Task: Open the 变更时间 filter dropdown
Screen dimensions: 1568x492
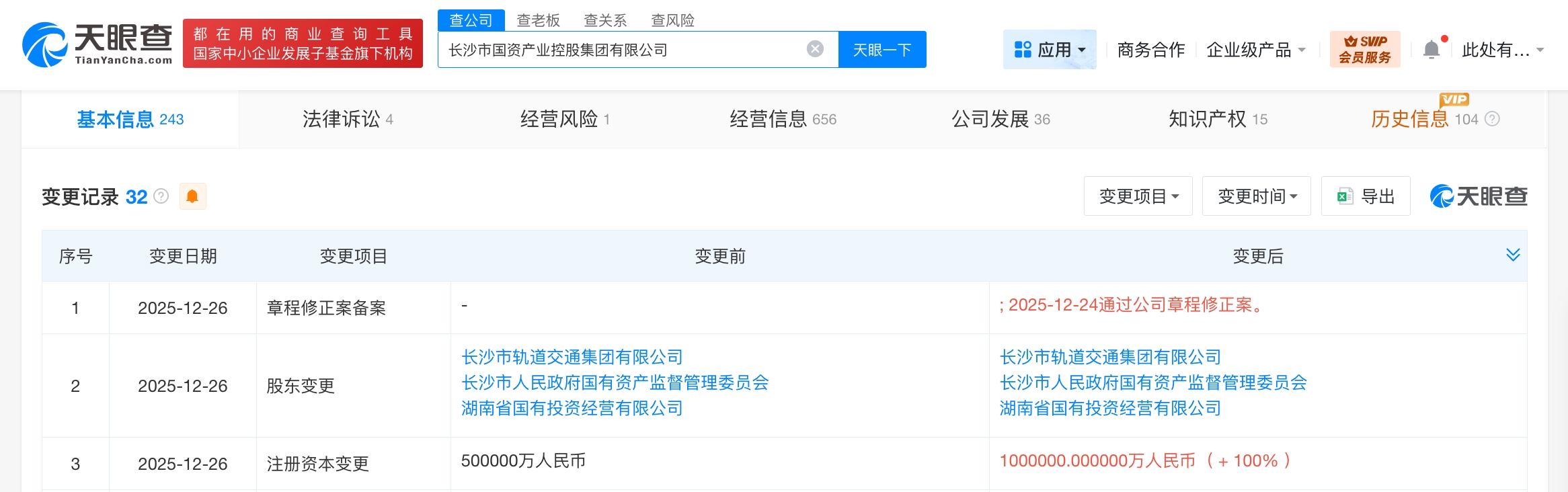Action: tap(1256, 196)
